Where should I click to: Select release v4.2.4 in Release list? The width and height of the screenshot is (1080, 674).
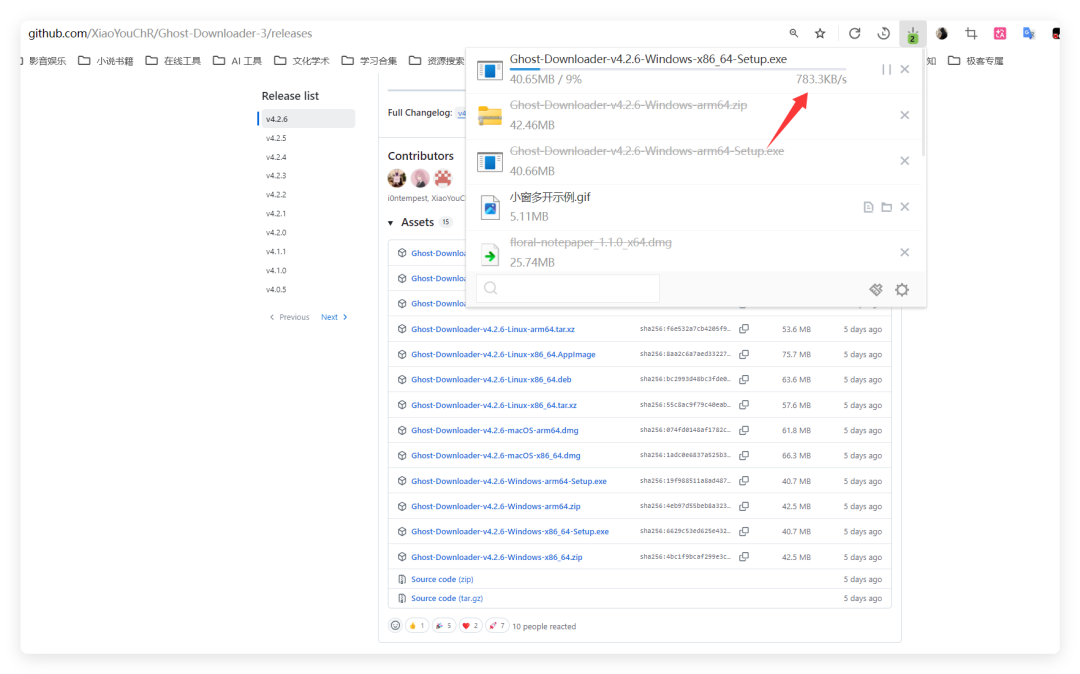click(276, 157)
